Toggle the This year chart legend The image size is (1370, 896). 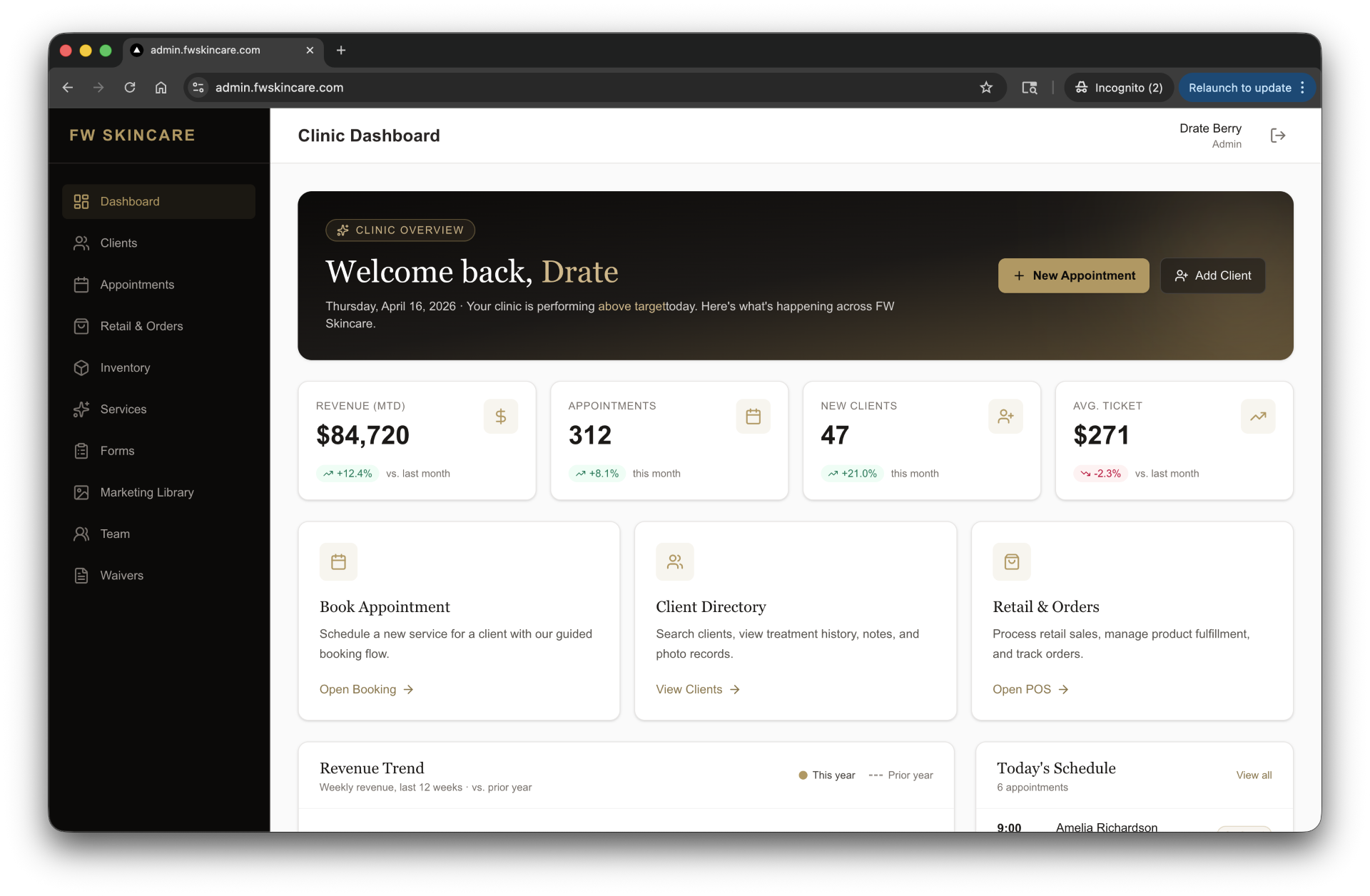826,775
